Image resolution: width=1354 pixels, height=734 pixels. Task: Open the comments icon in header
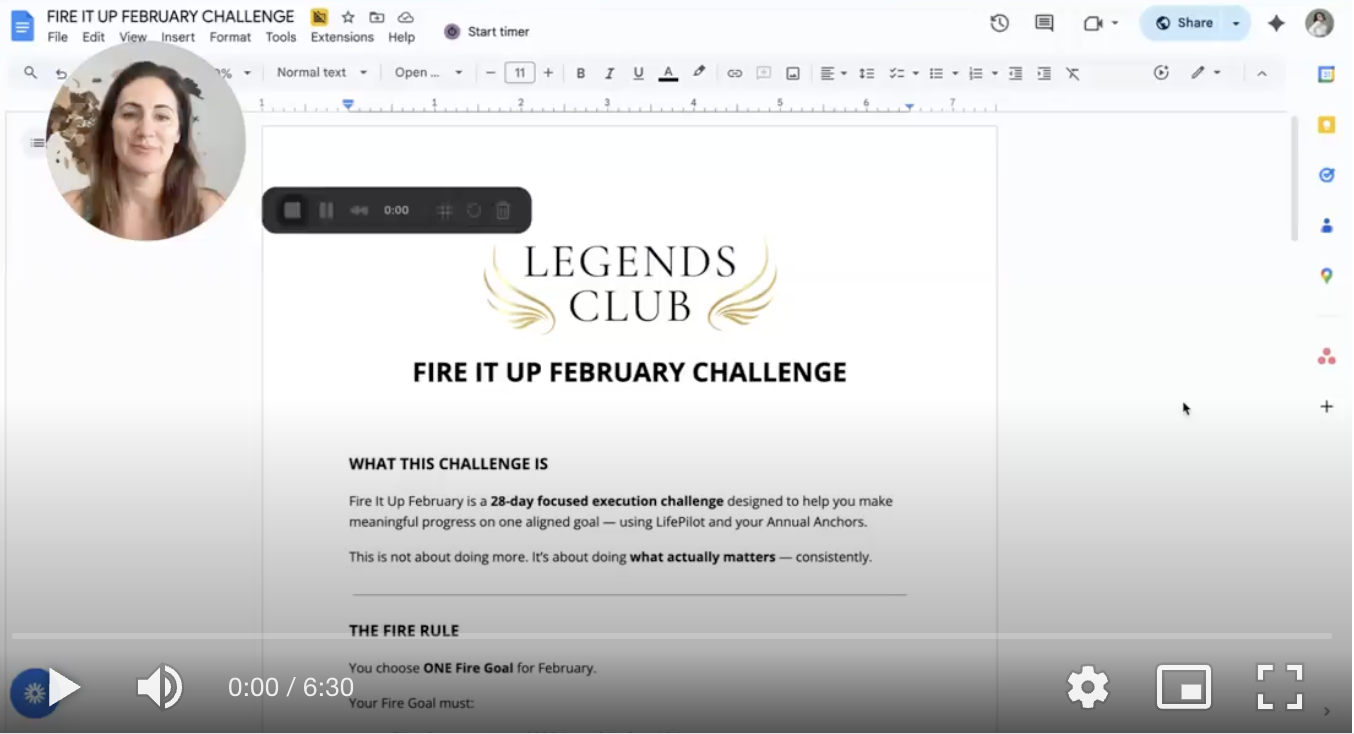point(1044,23)
